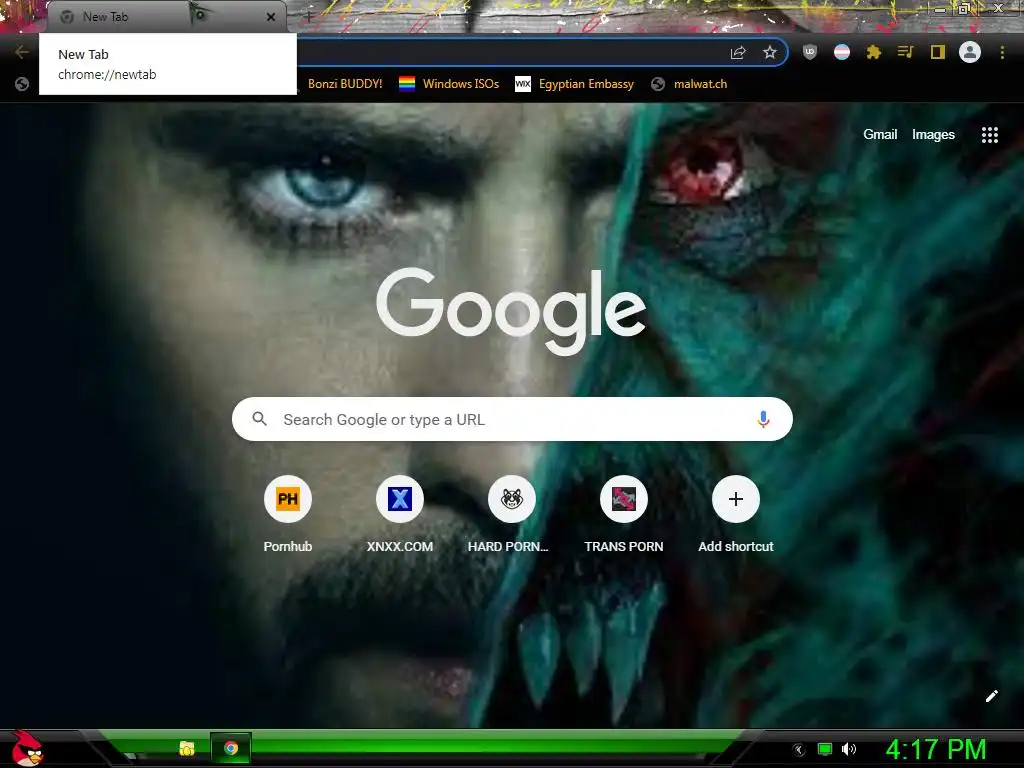The height and width of the screenshot is (768, 1024).
Task: Select the New Tab browser tab
Action: pos(167,17)
